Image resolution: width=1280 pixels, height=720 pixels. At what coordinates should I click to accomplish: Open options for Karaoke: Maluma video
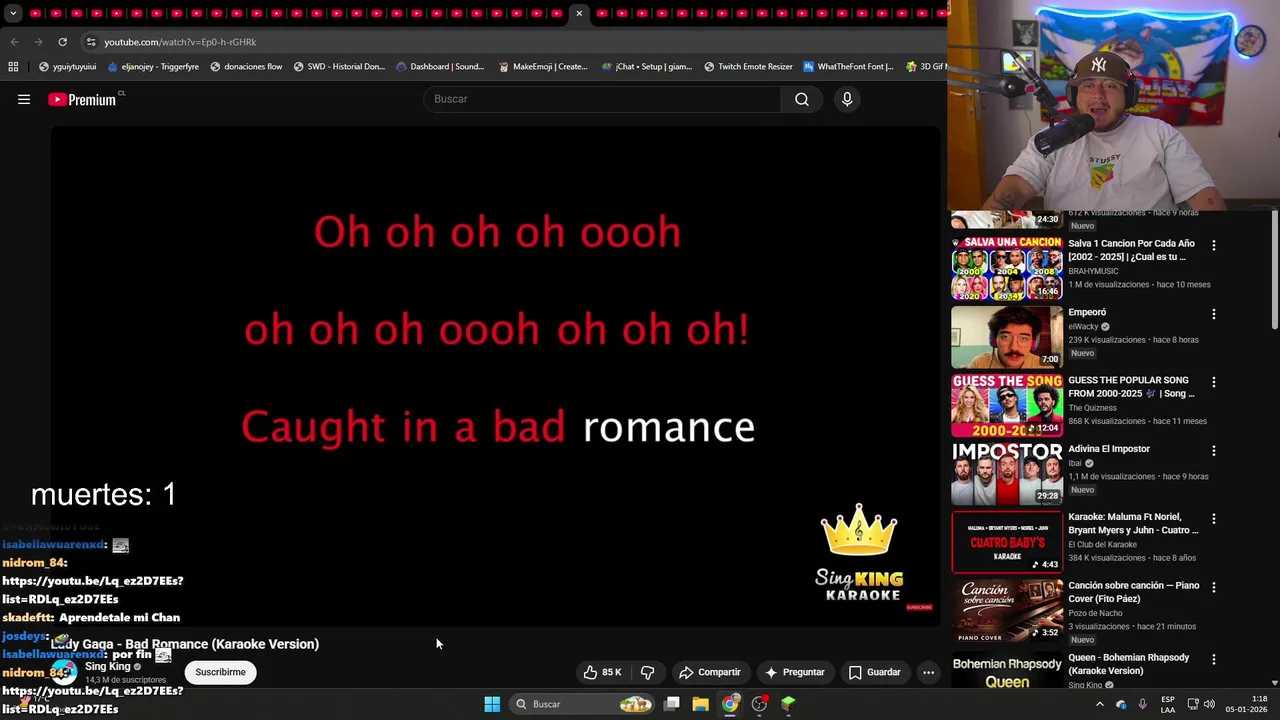coord(1214,519)
